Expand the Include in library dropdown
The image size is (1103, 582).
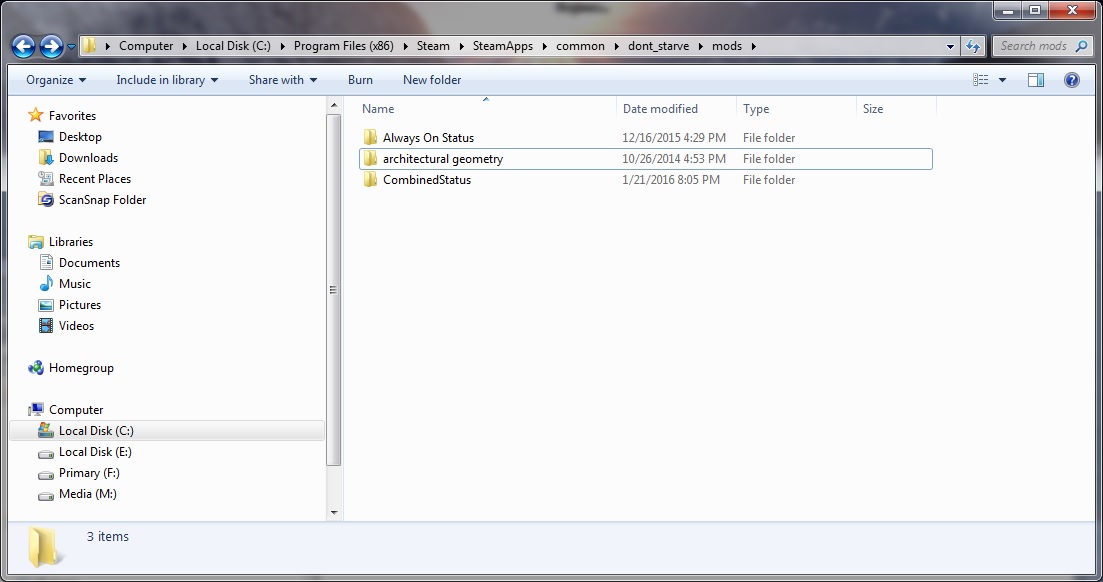click(167, 80)
